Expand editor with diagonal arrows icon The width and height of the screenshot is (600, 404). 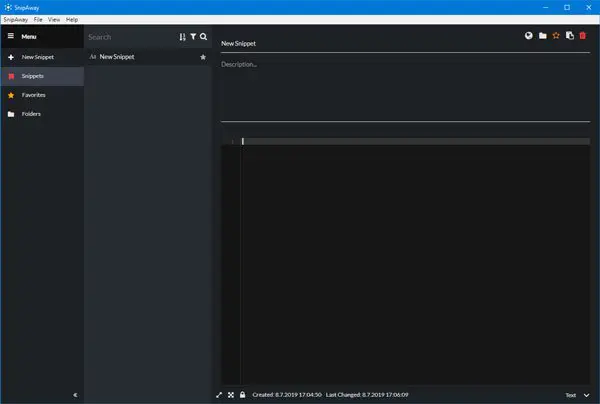pyautogui.click(x=219, y=395)
